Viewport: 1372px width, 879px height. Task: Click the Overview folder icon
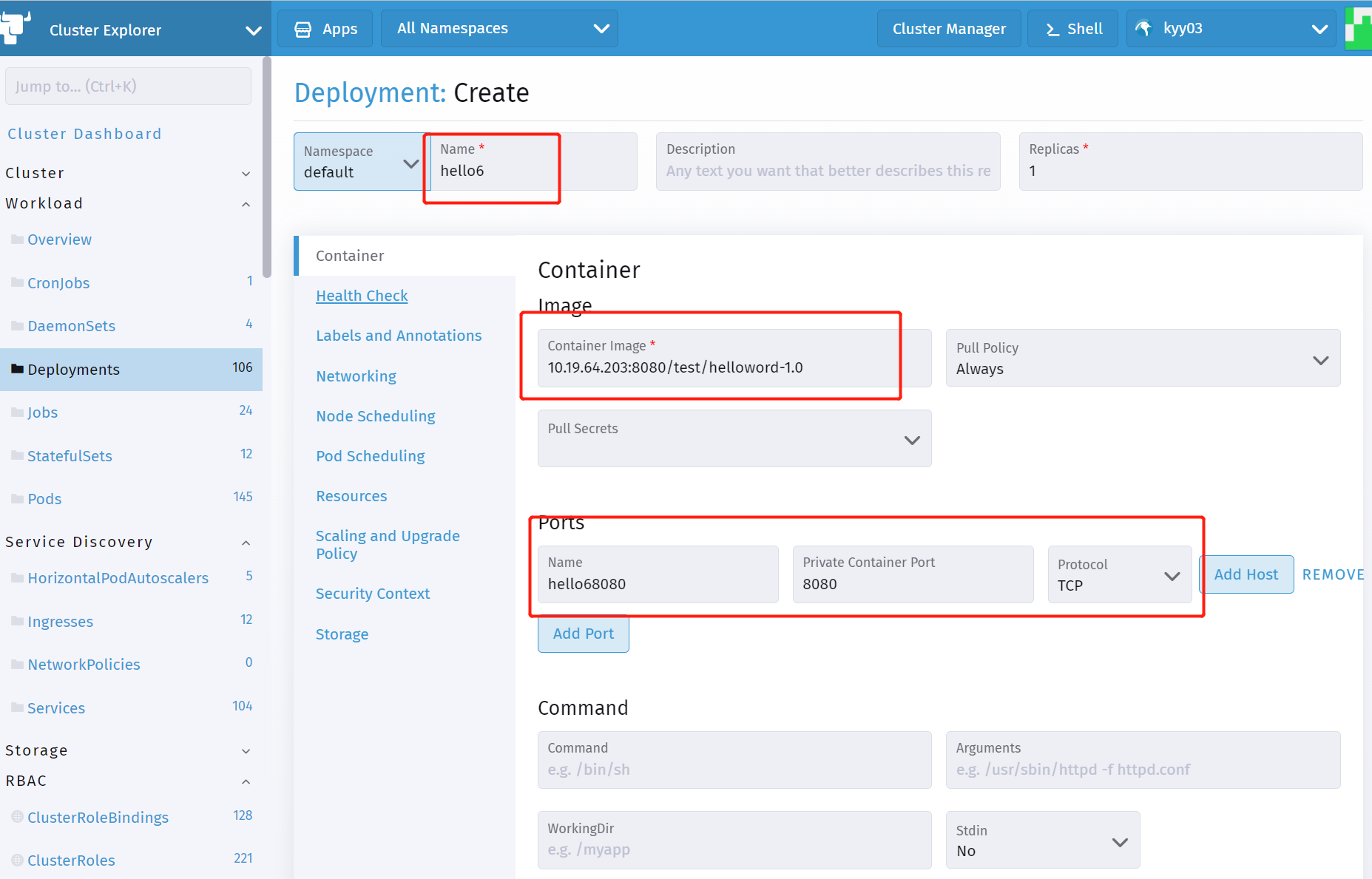point(18,239)
